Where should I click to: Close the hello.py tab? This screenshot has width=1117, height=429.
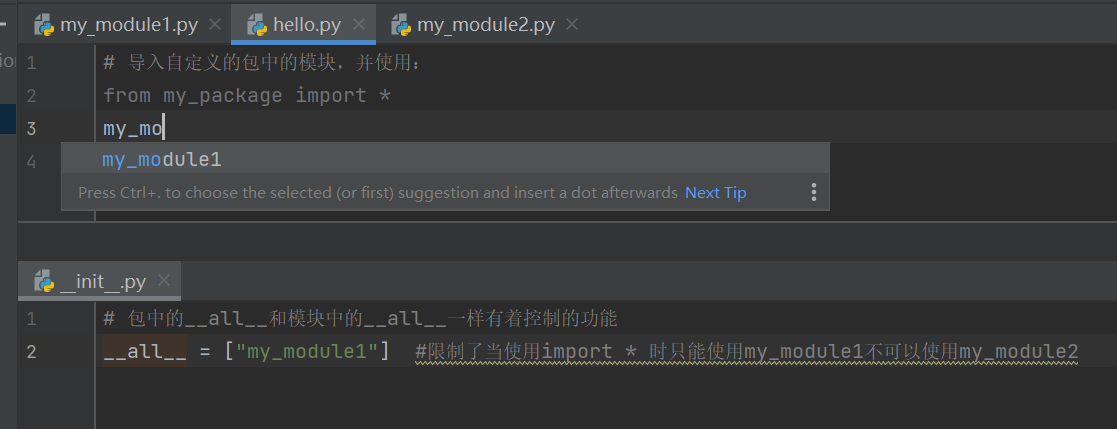[359, 24]
